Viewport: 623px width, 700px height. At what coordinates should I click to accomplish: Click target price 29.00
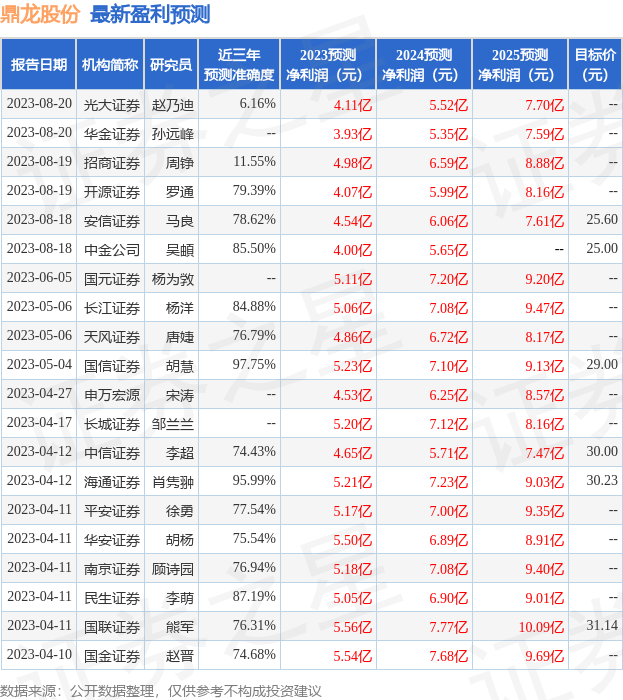(602, 364)
